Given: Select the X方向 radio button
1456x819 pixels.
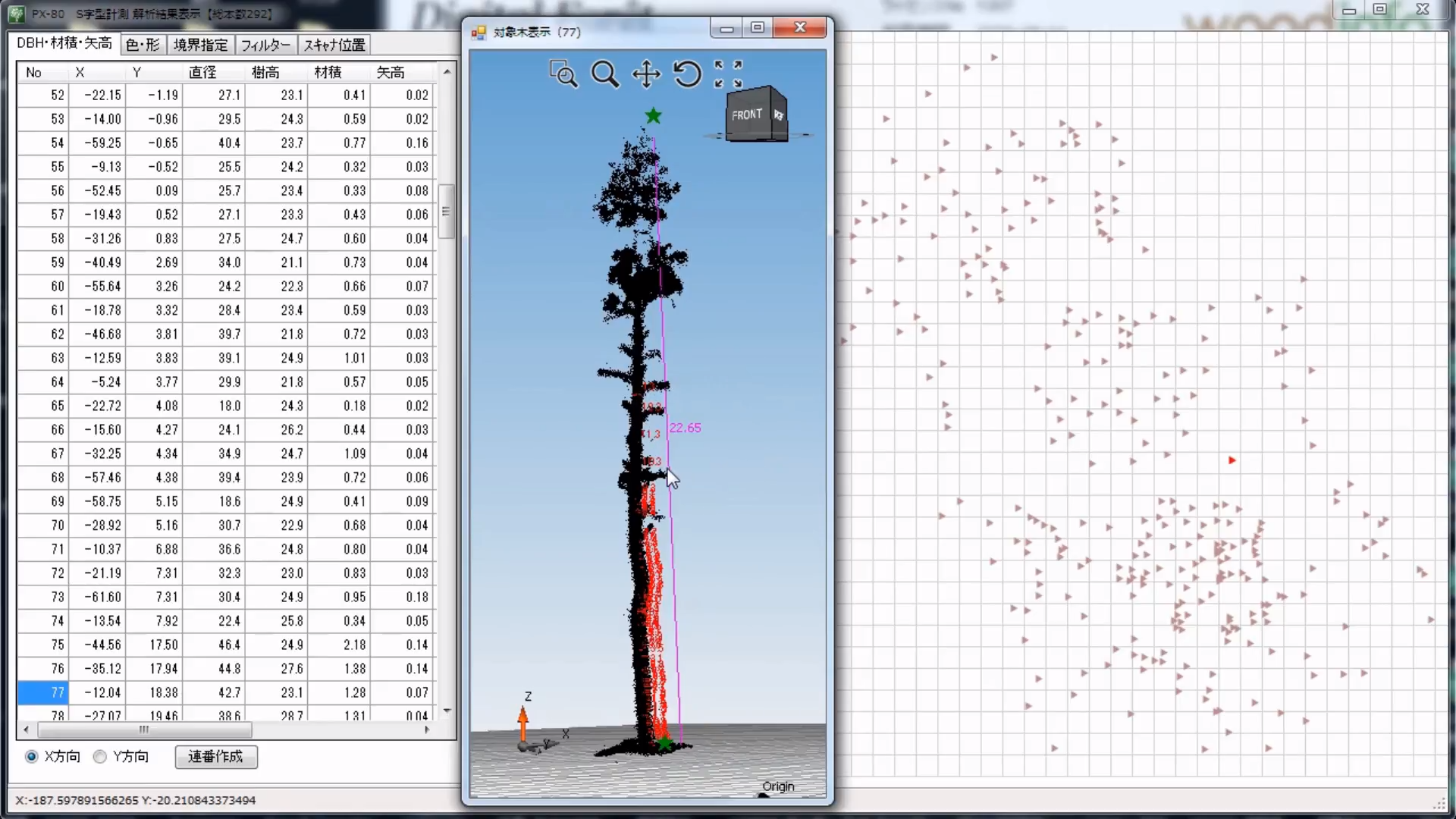Looking at the screenshot, I should tap(31, 756).
